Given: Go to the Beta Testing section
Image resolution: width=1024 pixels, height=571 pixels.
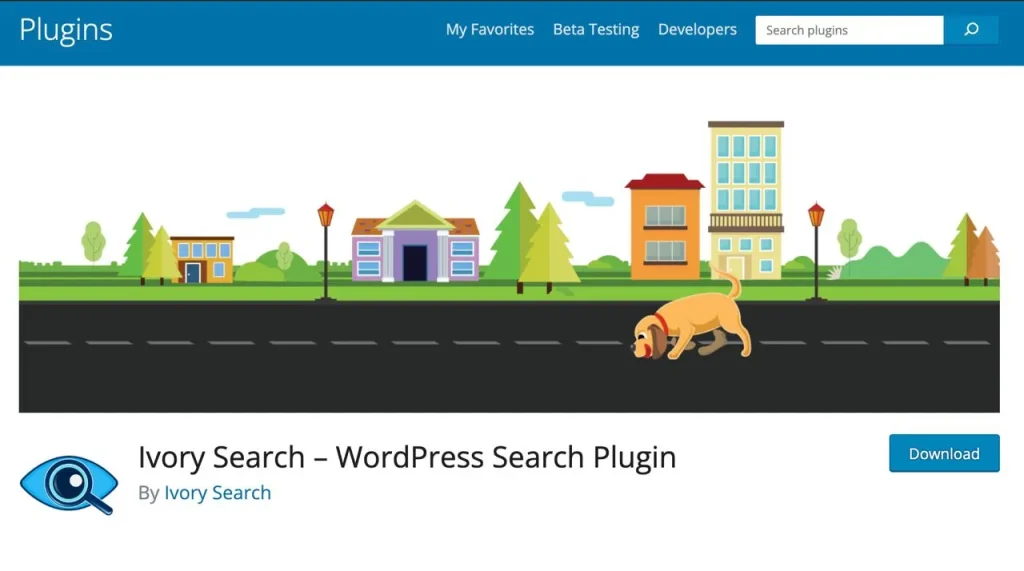Looking at the screenshot, I should point(596,30).
